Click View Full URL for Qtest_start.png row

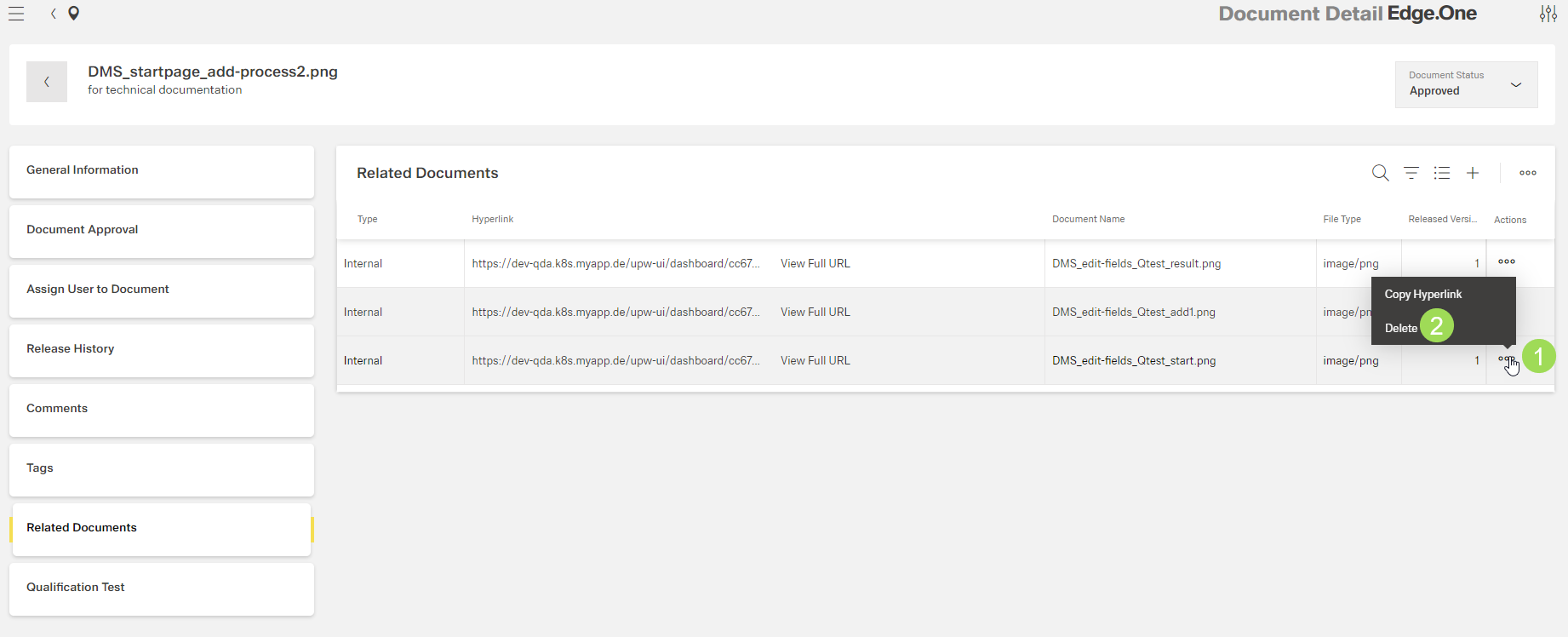(x=815, y=361)
